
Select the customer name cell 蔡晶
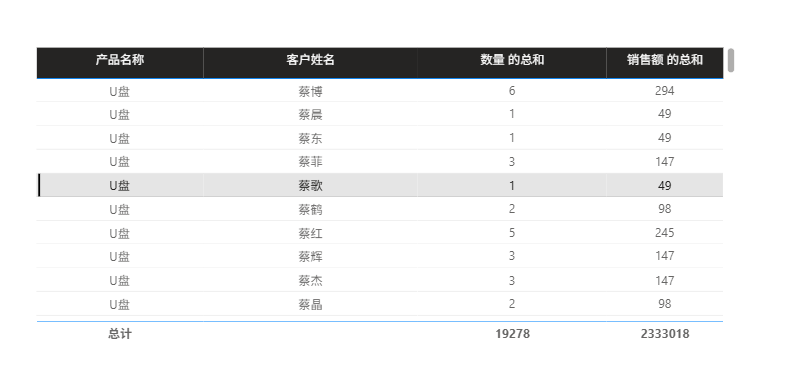coord(310,304)
